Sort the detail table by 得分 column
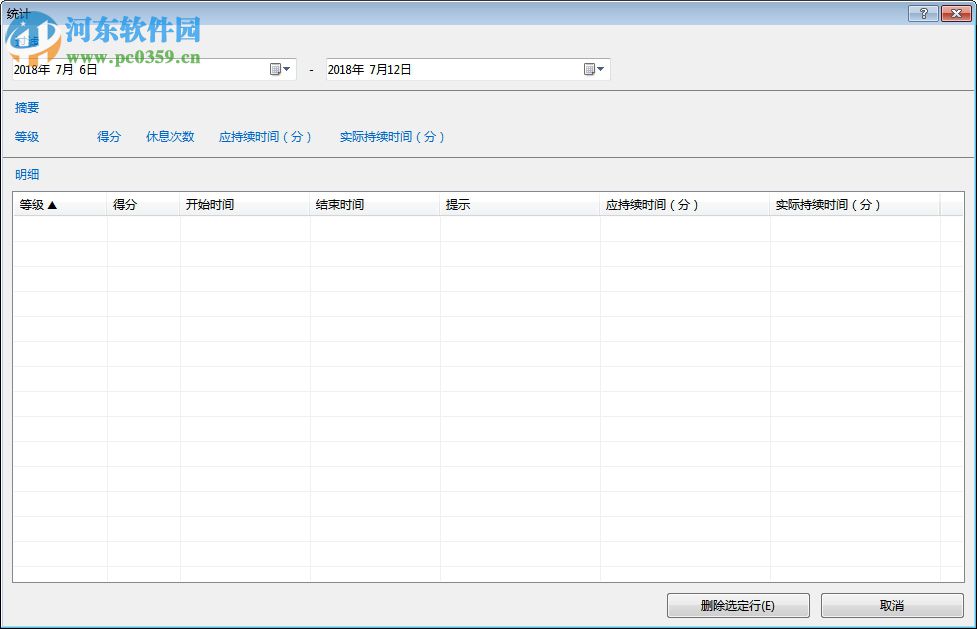Image resolution: width=977 pixels, height=629 pixels. pos(124,203)
